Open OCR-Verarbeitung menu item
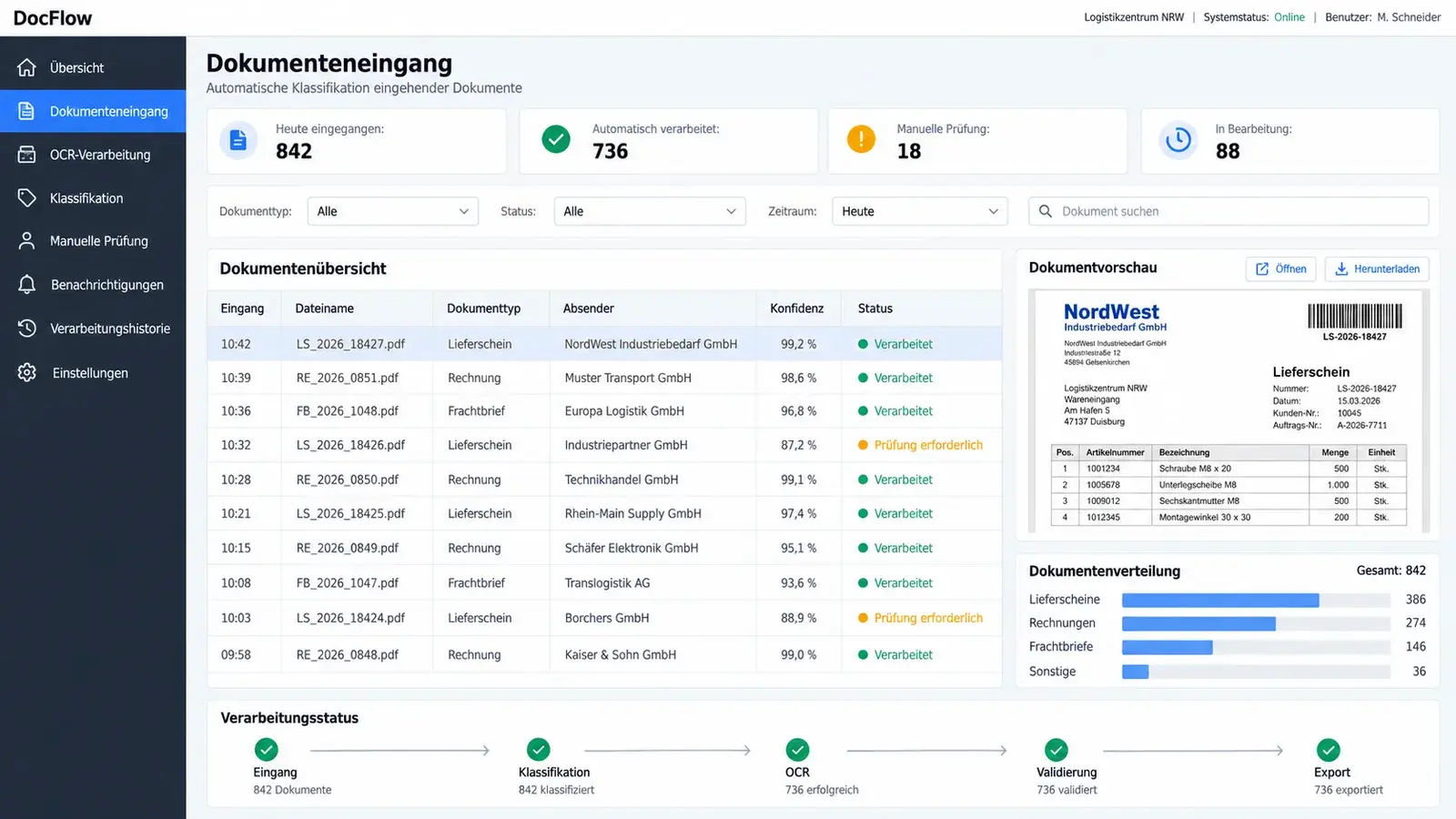 [93, 155]
